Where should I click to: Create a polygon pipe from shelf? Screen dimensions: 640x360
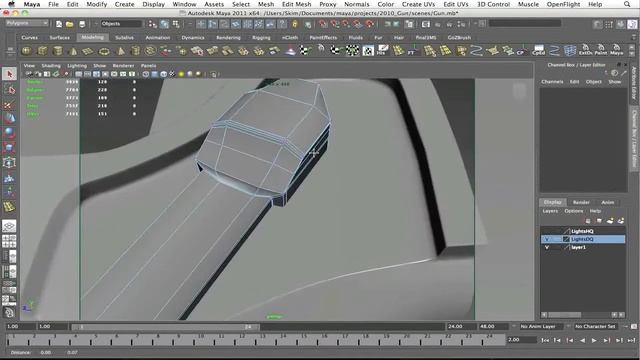point(136,51)
